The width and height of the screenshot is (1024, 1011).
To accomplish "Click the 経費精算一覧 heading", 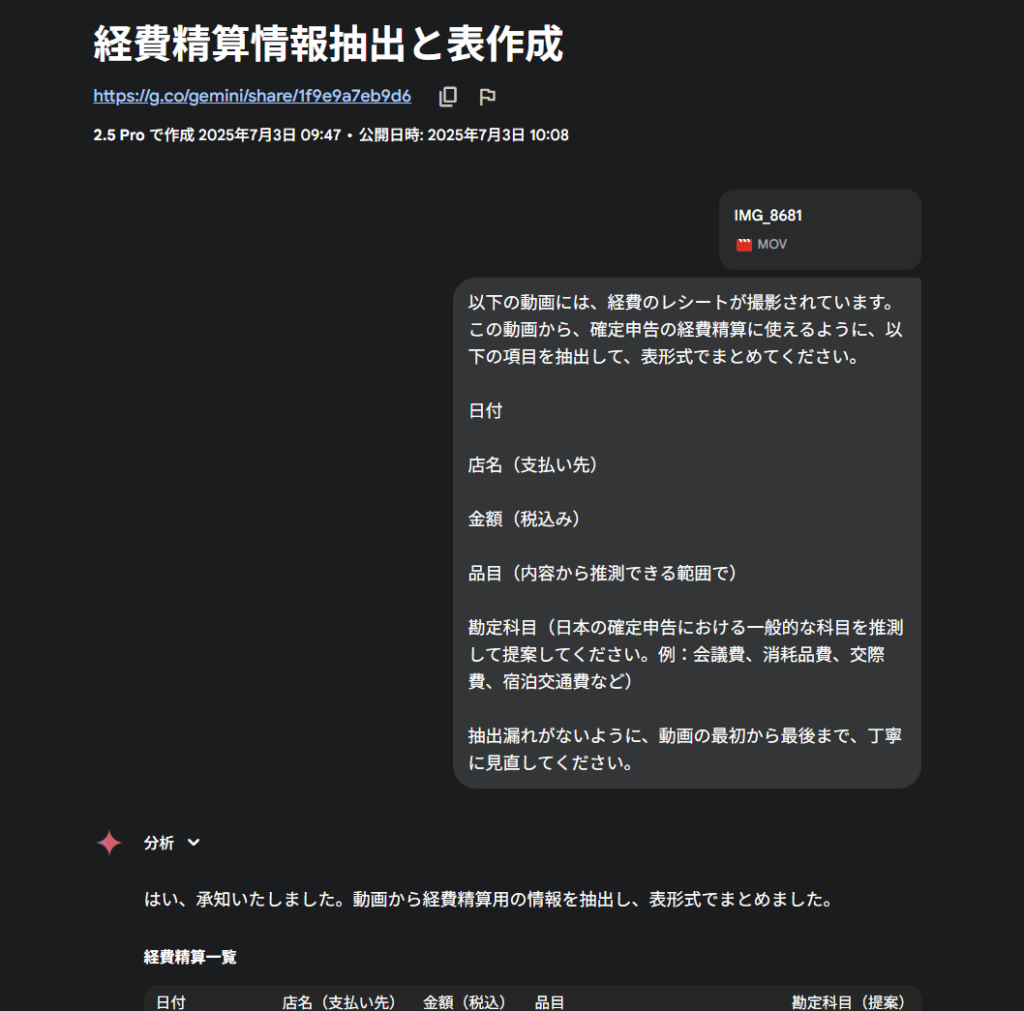I will 190,957.
